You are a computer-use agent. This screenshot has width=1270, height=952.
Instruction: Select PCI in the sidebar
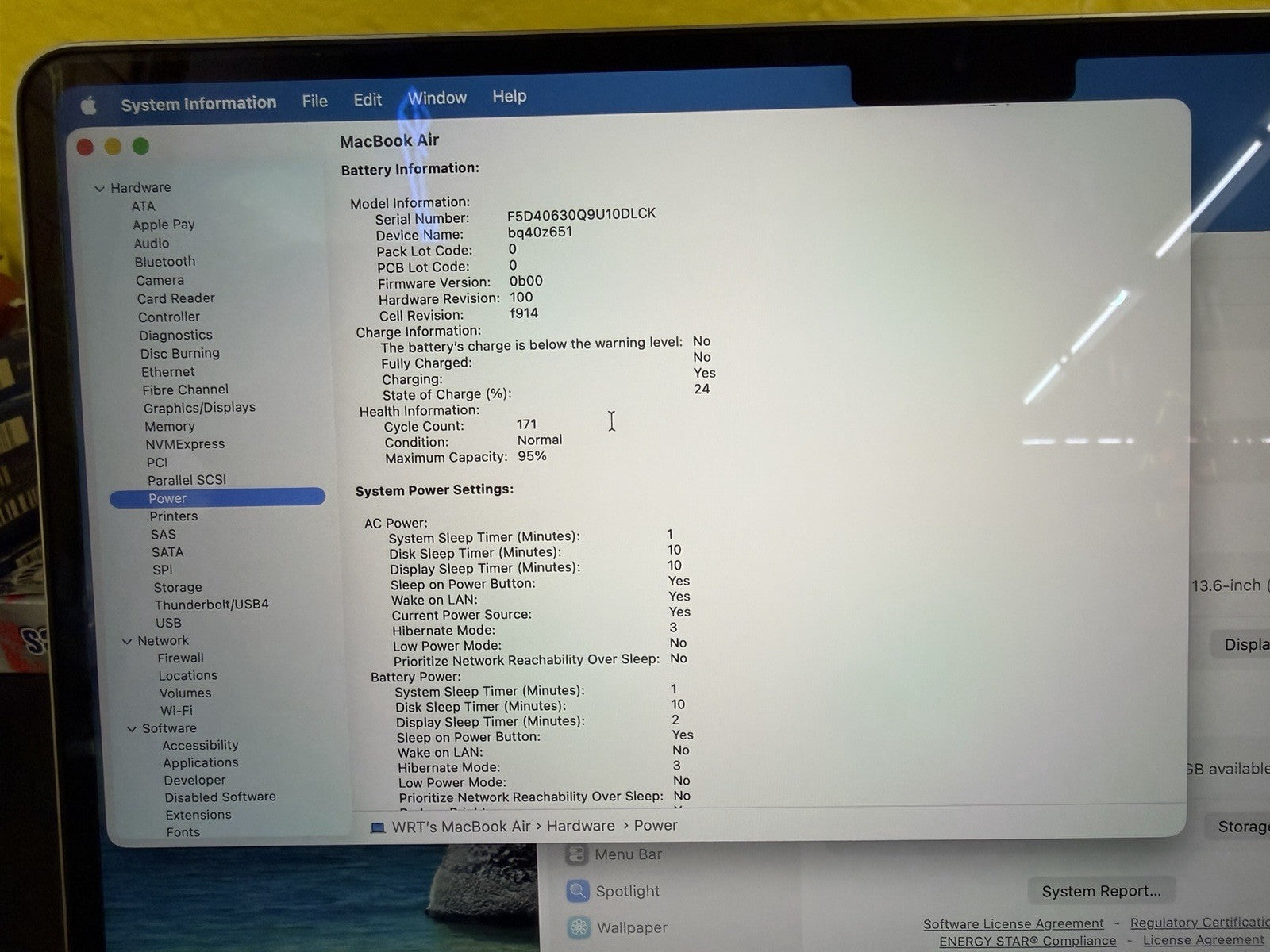(x=157, y=463)
